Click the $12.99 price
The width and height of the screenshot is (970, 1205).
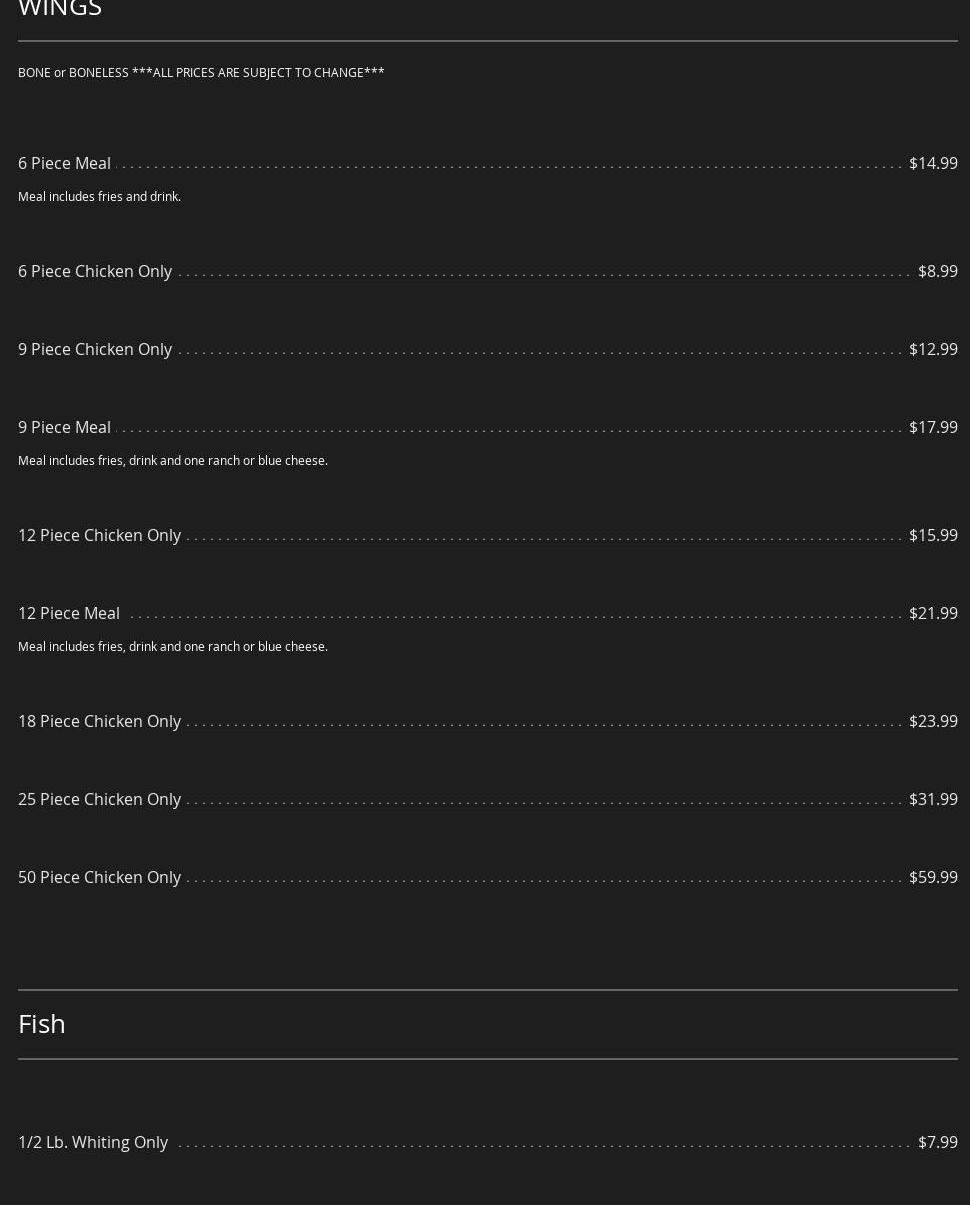click(932, 349)
